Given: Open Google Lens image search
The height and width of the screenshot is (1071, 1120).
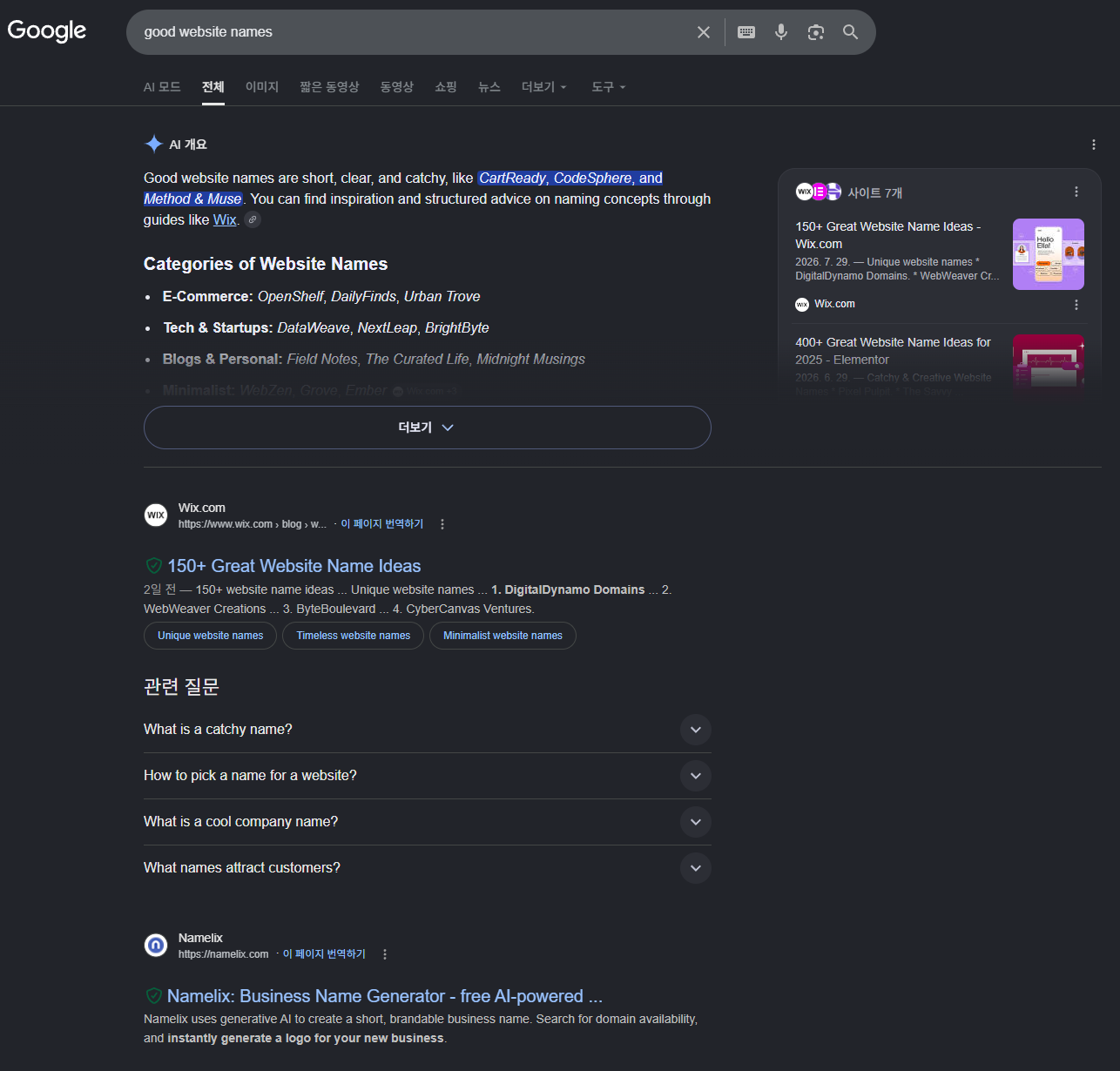Looking at the screenshot, I should [x=816, y=32].
